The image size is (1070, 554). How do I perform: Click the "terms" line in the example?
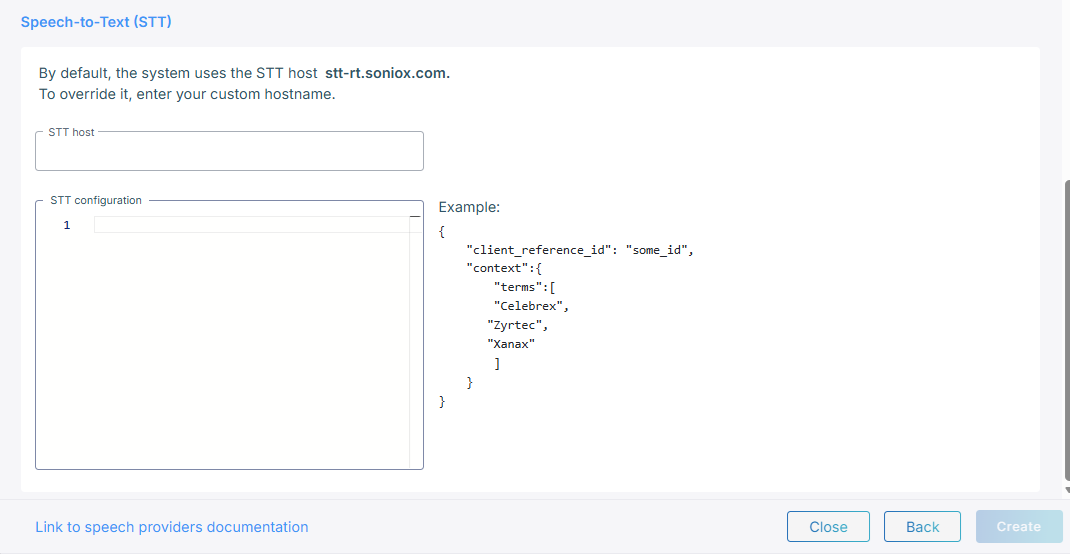(525, 287)
